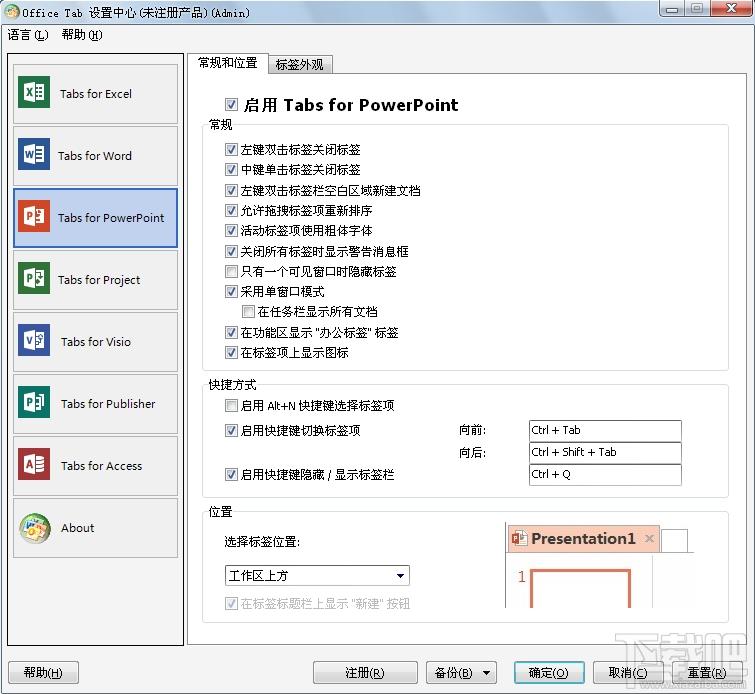The height and width of the screenshot is (694, 755).
Task: Click the Ctrl + Q shortcut field
Action: tap(605, 475)
